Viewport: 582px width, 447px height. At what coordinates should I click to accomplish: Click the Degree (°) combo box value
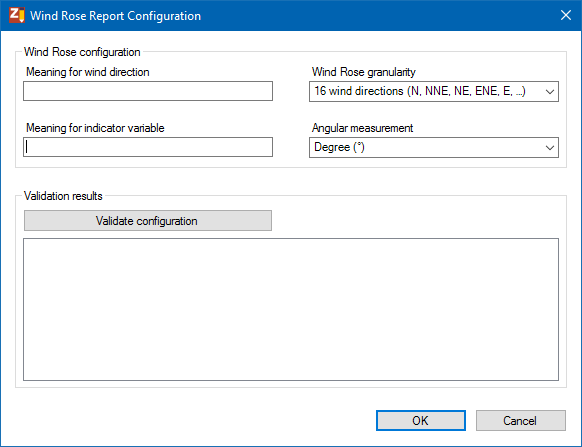point(339,147)
